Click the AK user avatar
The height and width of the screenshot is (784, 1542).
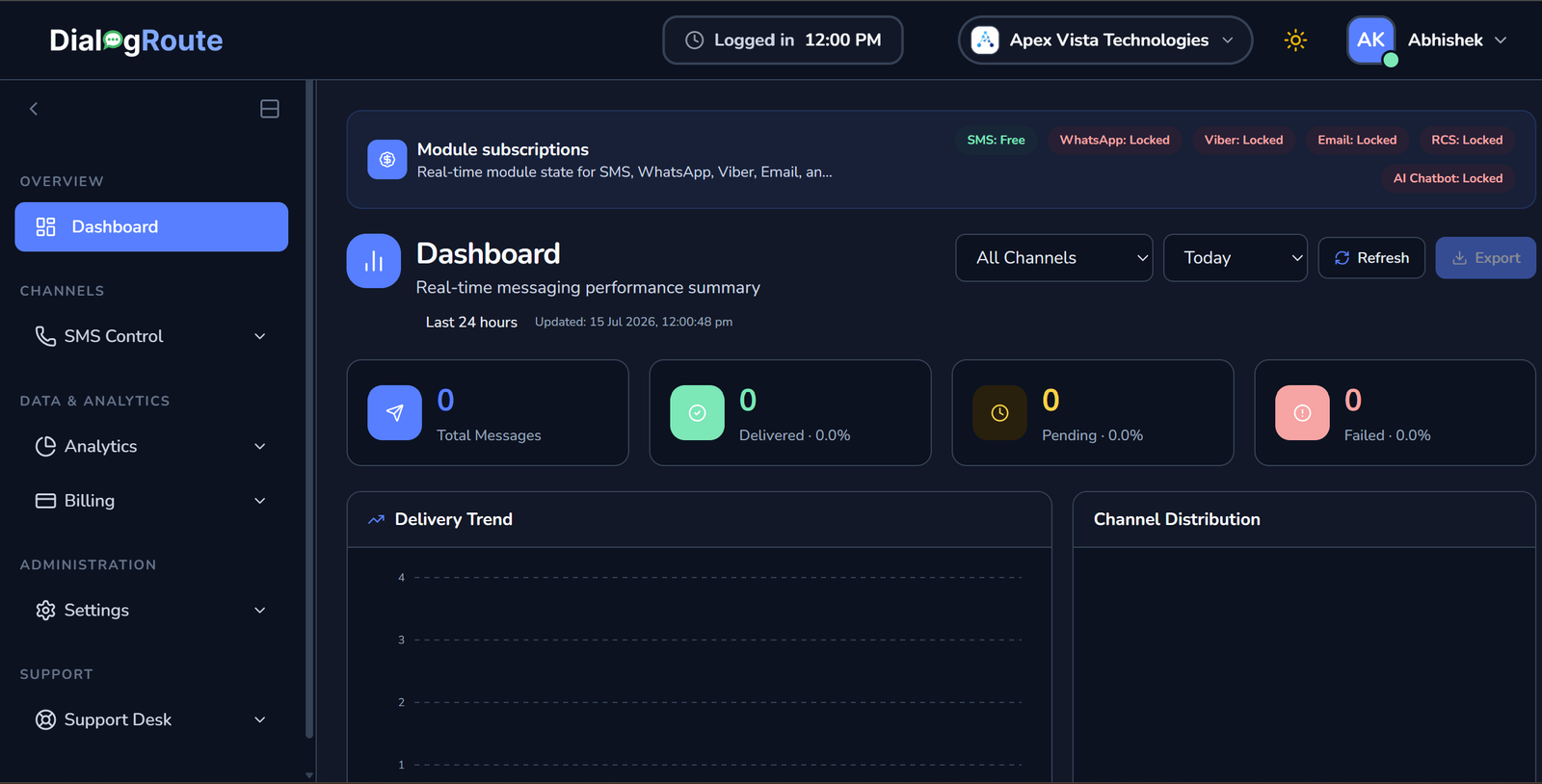click(1370, 40)
